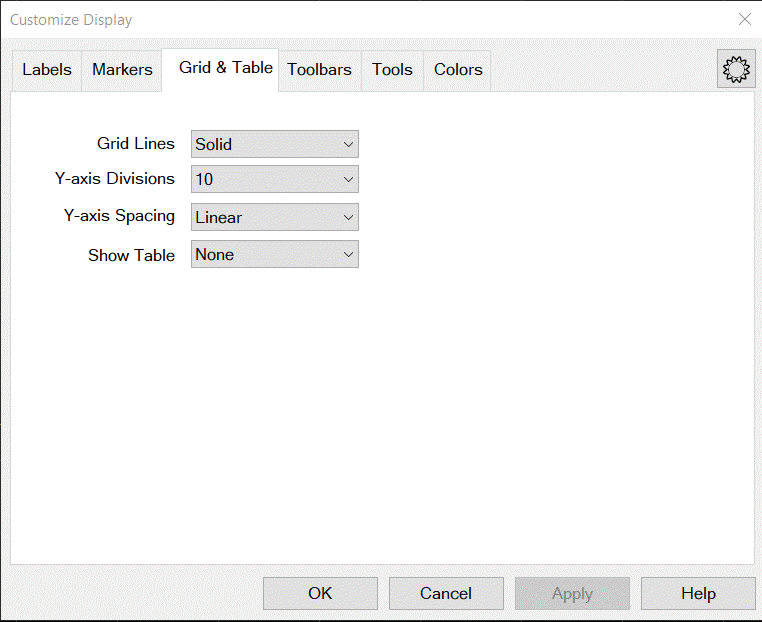
Task: Click the Apply button
Action: (x=572, y=593)
